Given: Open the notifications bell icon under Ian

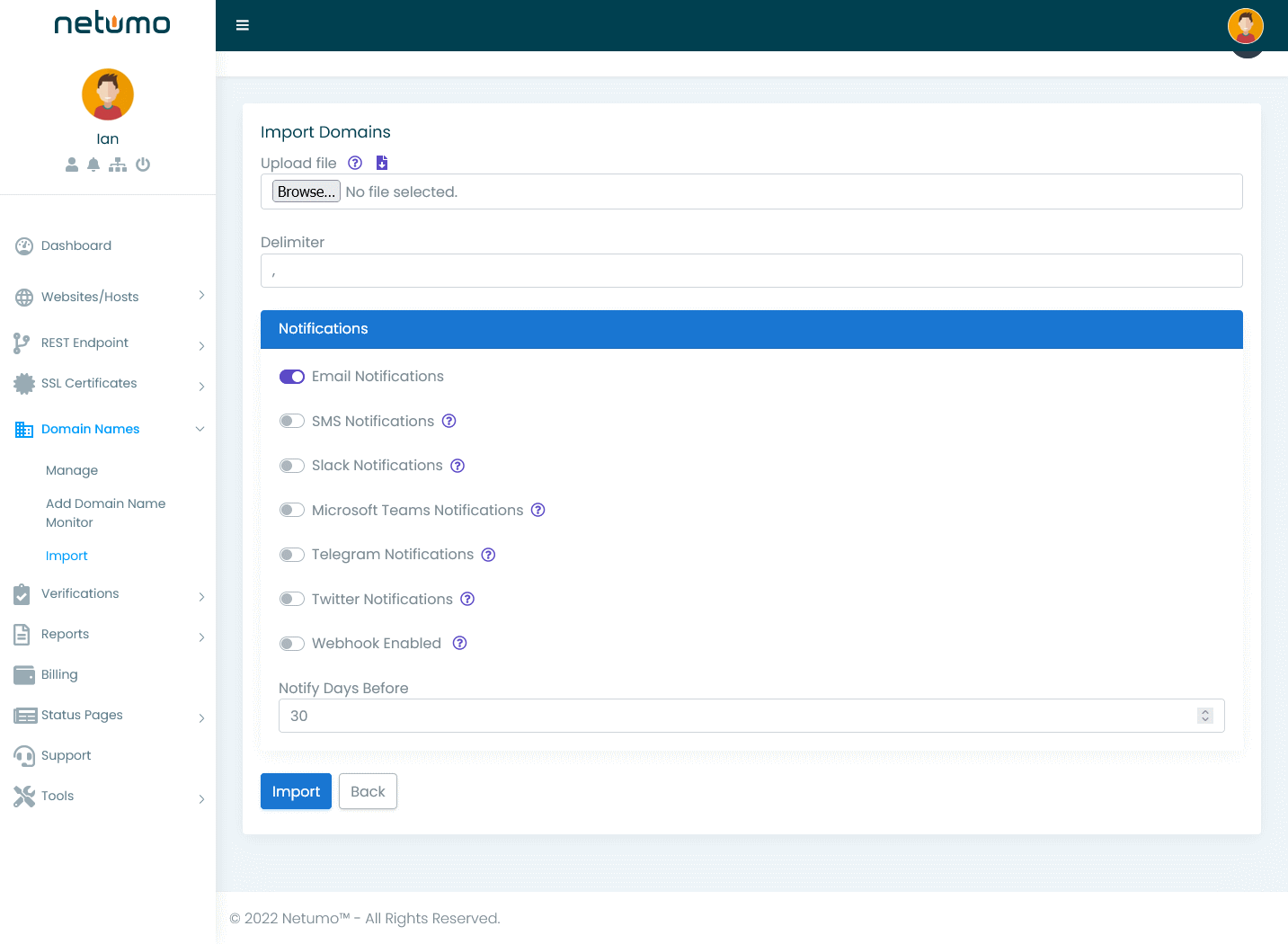Looking at the screenshot, I should coord(93,165).
